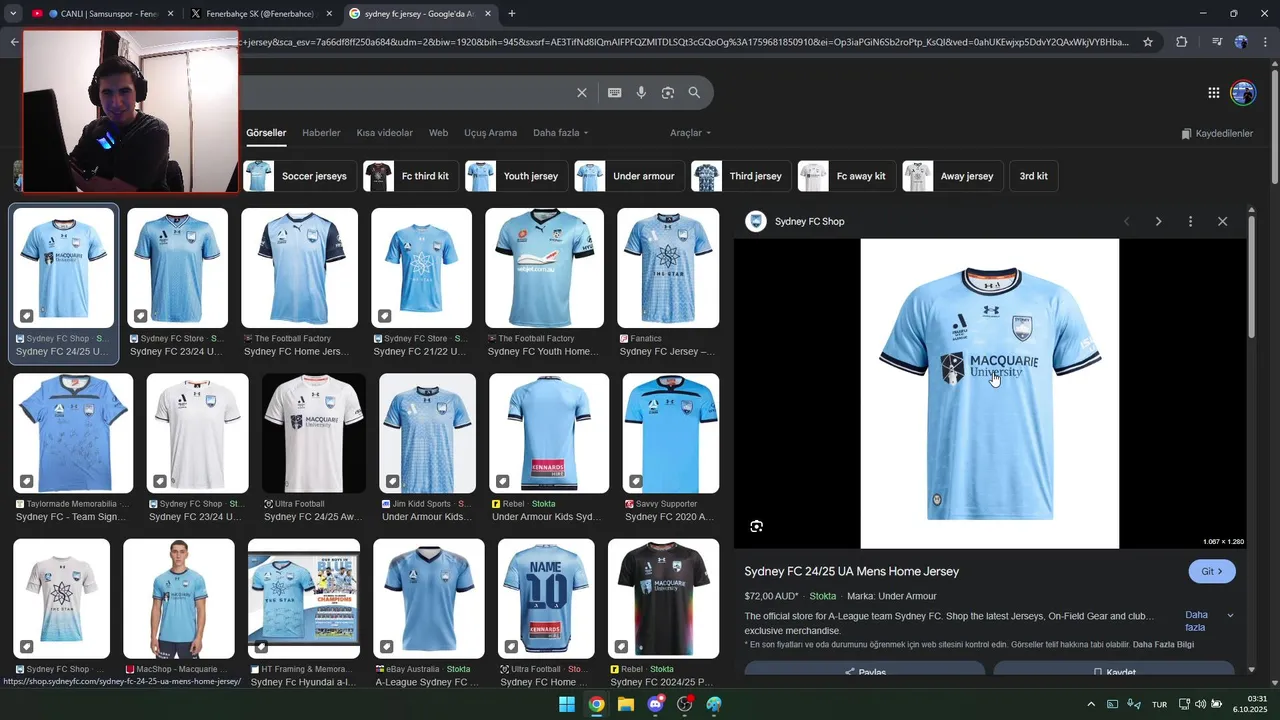Switch to the Görseller tab
Viewport: 1280px width, 720px height.
pos(266,133)
